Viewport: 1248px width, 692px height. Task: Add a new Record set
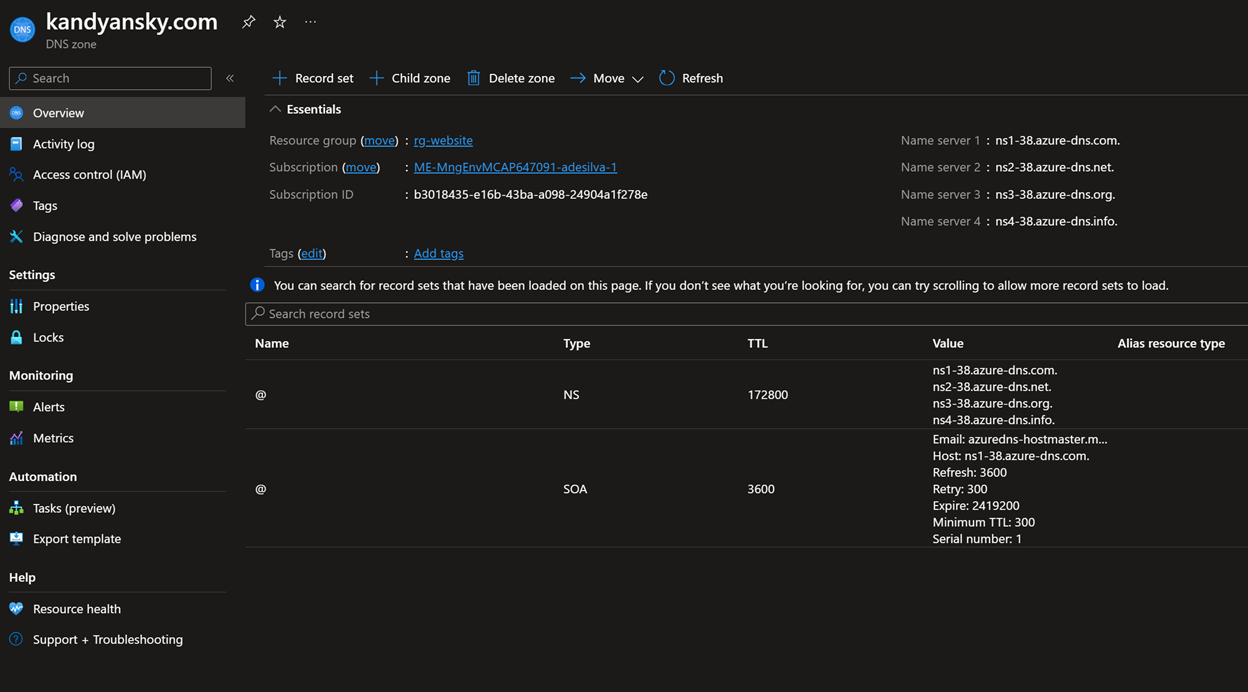click(313, 78)
